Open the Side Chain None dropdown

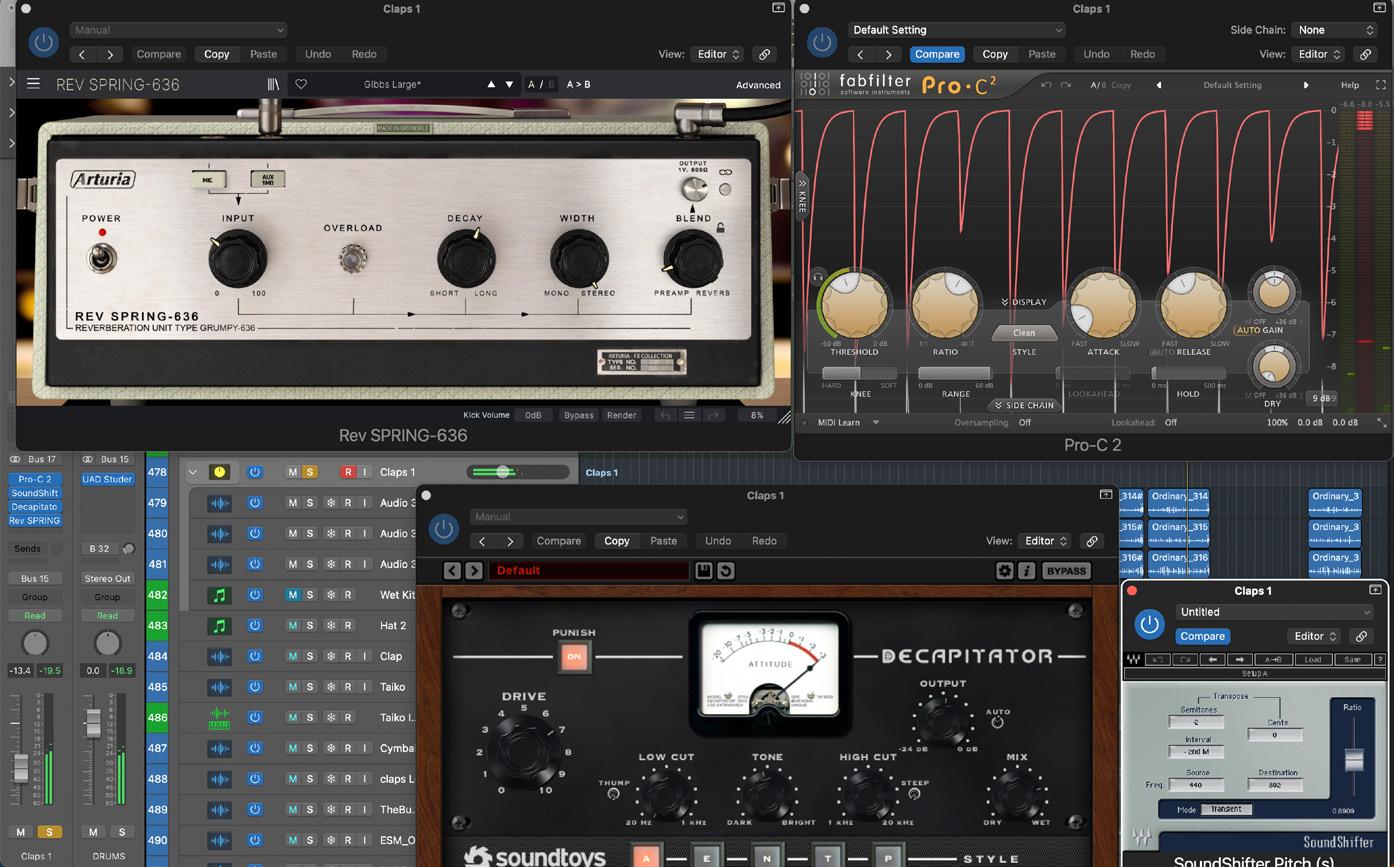coord(1334,30)
